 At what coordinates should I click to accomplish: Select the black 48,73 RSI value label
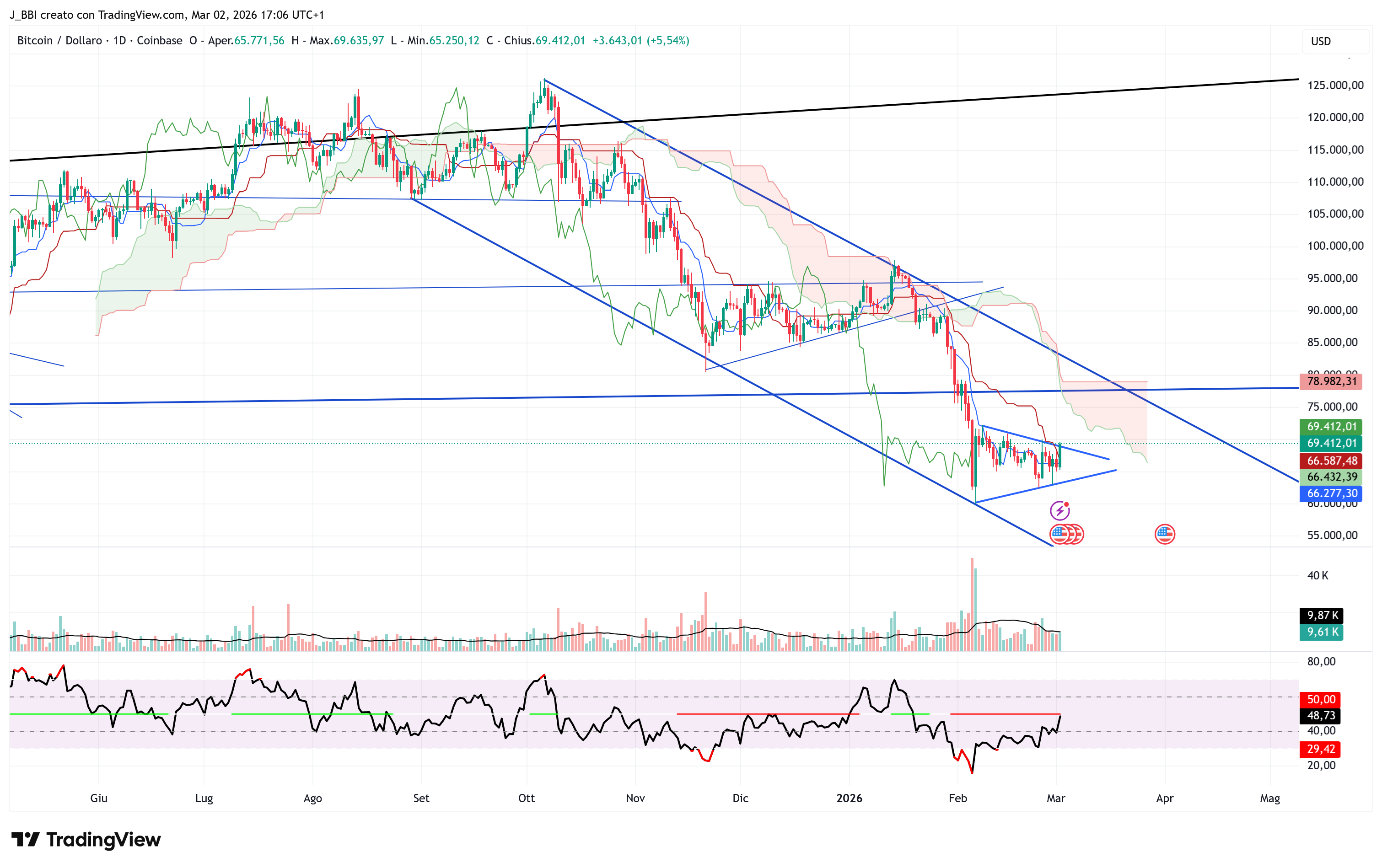tap(1321, 715)
